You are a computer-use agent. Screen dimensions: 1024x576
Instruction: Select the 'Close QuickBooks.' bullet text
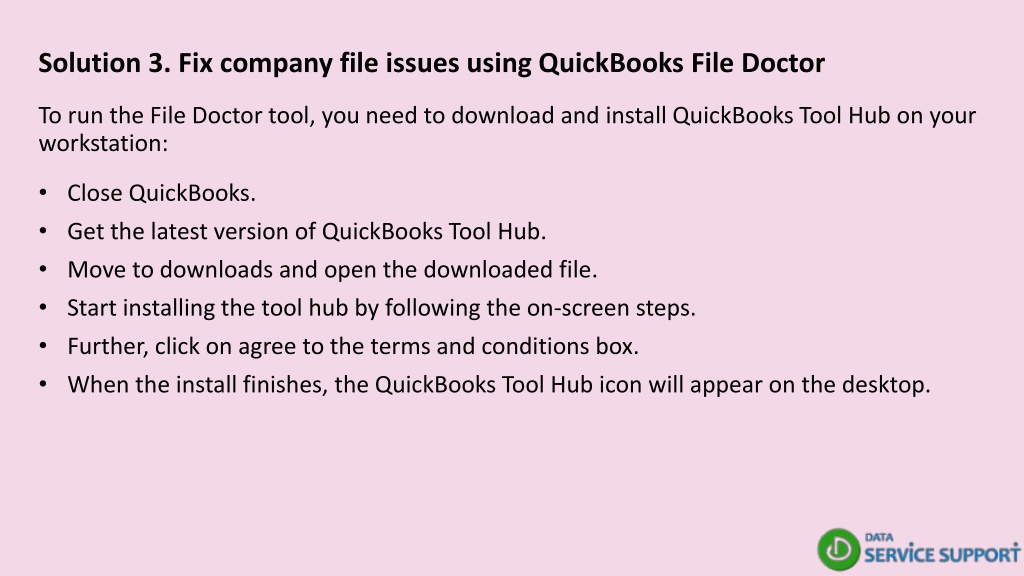point(161,193)
